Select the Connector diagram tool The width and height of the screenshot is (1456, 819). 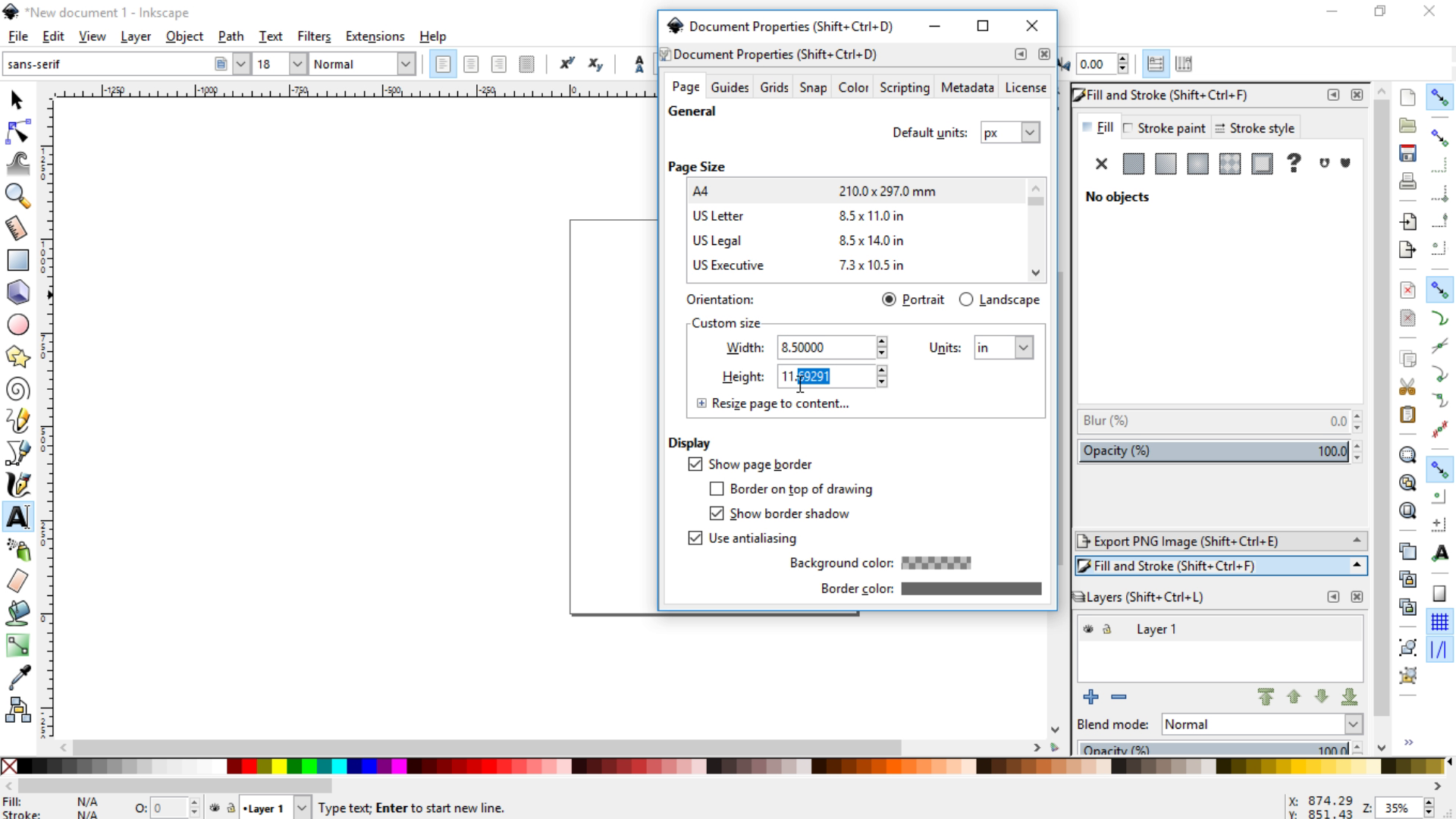click(x=17, y=710)
